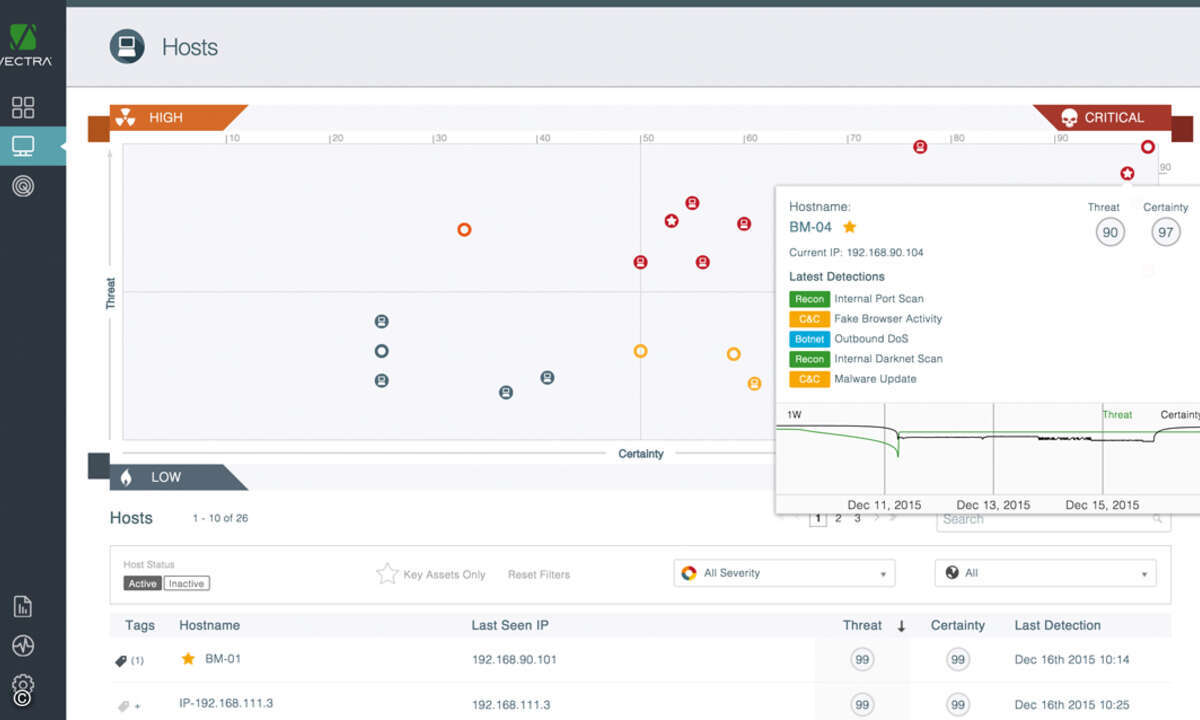
Task: Click the skull icon on the CRITICAL label
Action: coord(1069,118)
